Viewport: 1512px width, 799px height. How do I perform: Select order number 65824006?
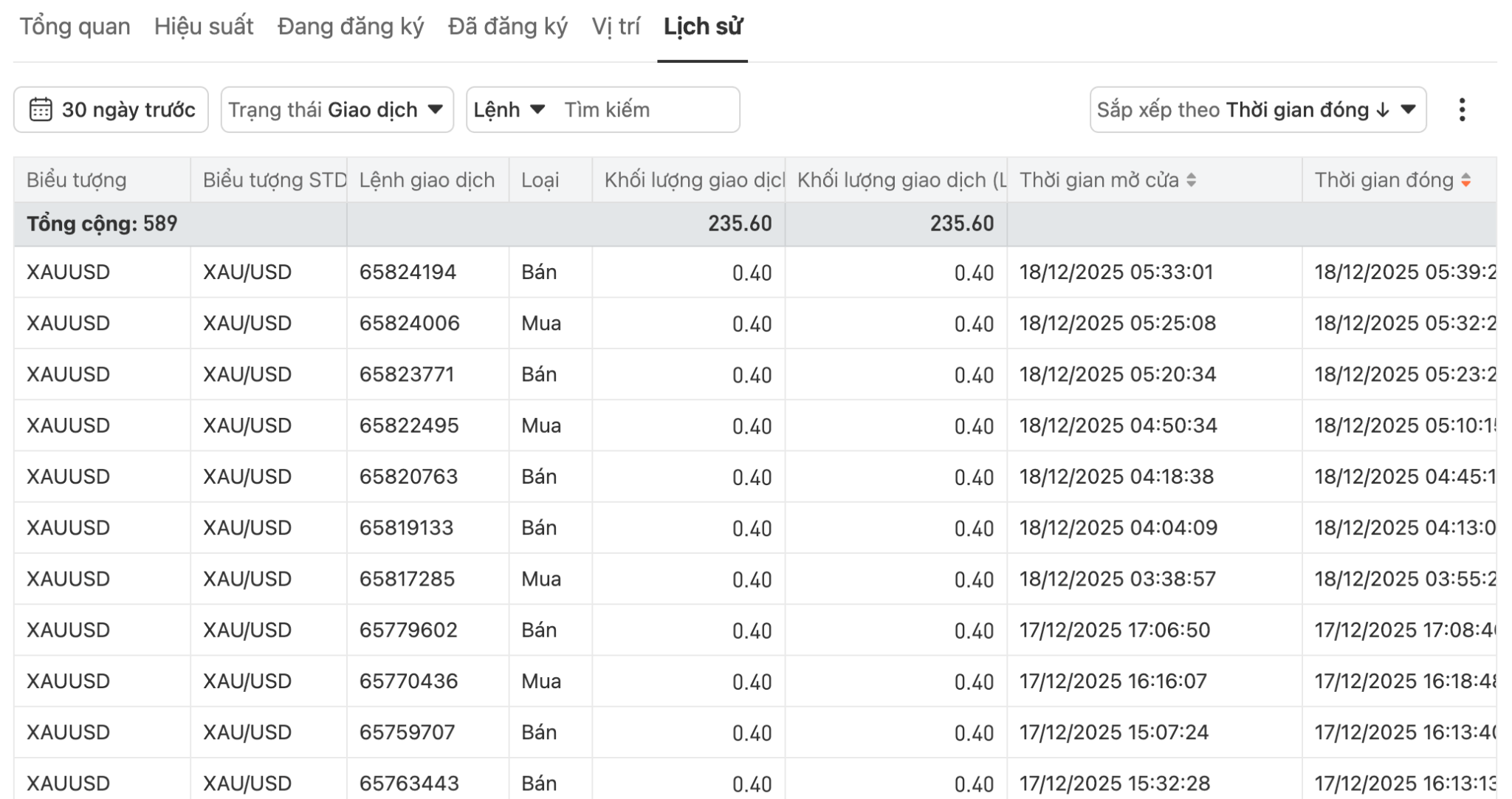(x=410, y=323)
